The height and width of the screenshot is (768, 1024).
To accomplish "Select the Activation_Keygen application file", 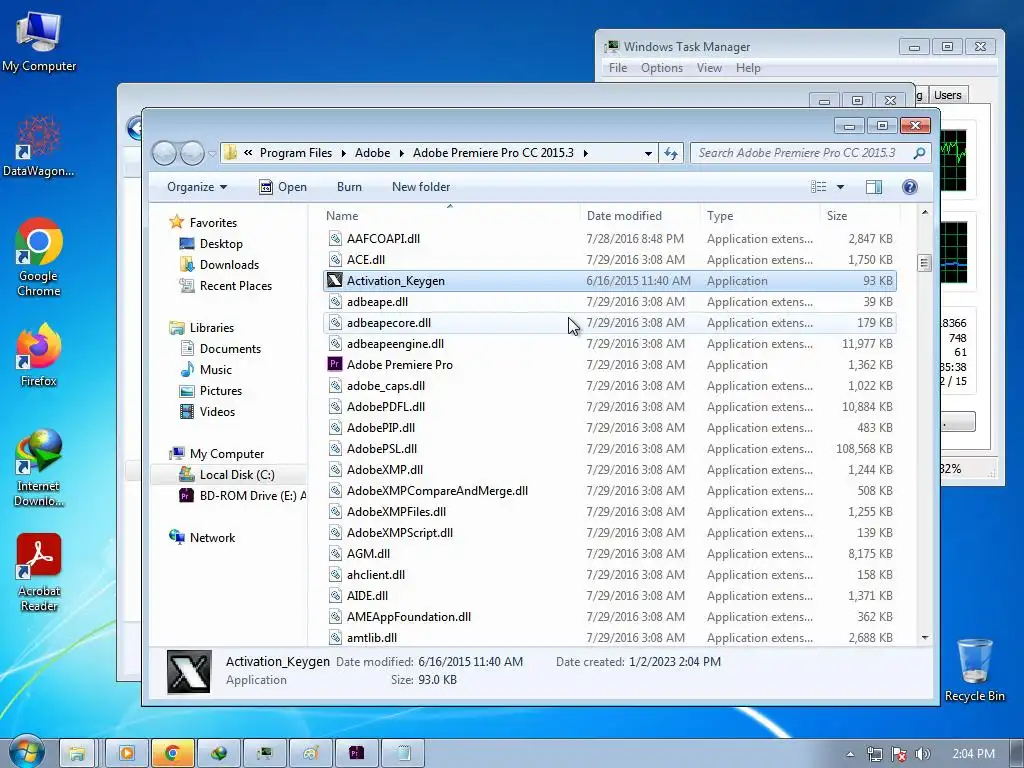I will point(610,281).
